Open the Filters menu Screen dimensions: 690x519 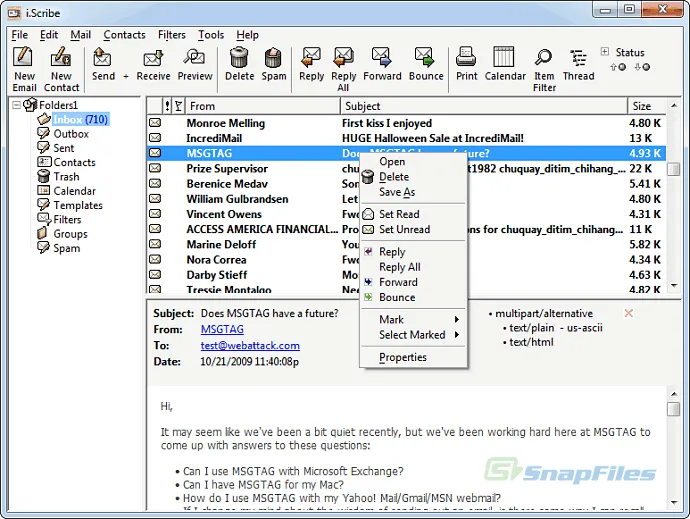(x=172, y=35)
